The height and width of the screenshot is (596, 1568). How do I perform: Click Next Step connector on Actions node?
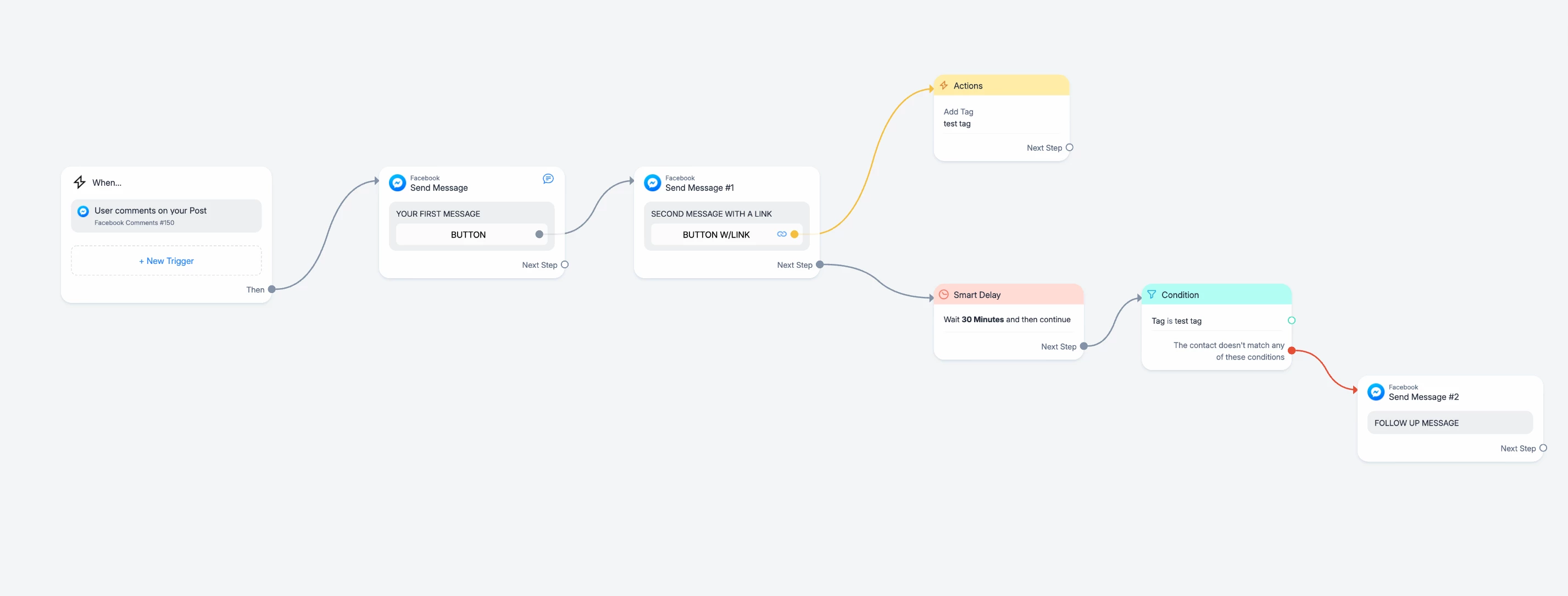tap(1070, 147)
